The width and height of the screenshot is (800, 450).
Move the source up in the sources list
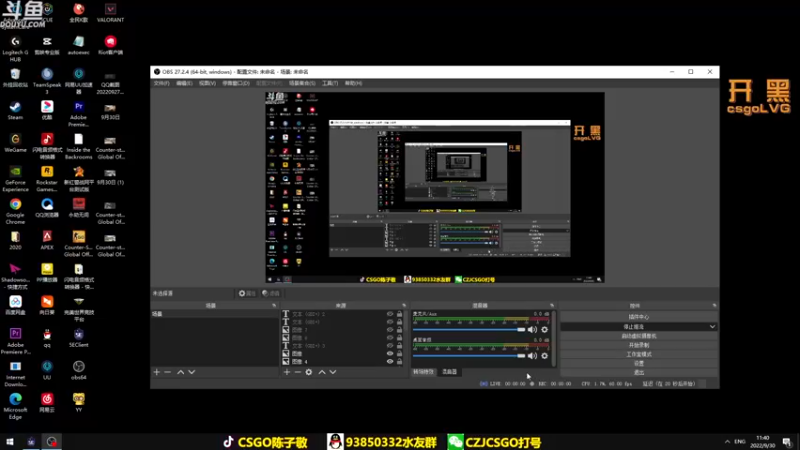322,372
